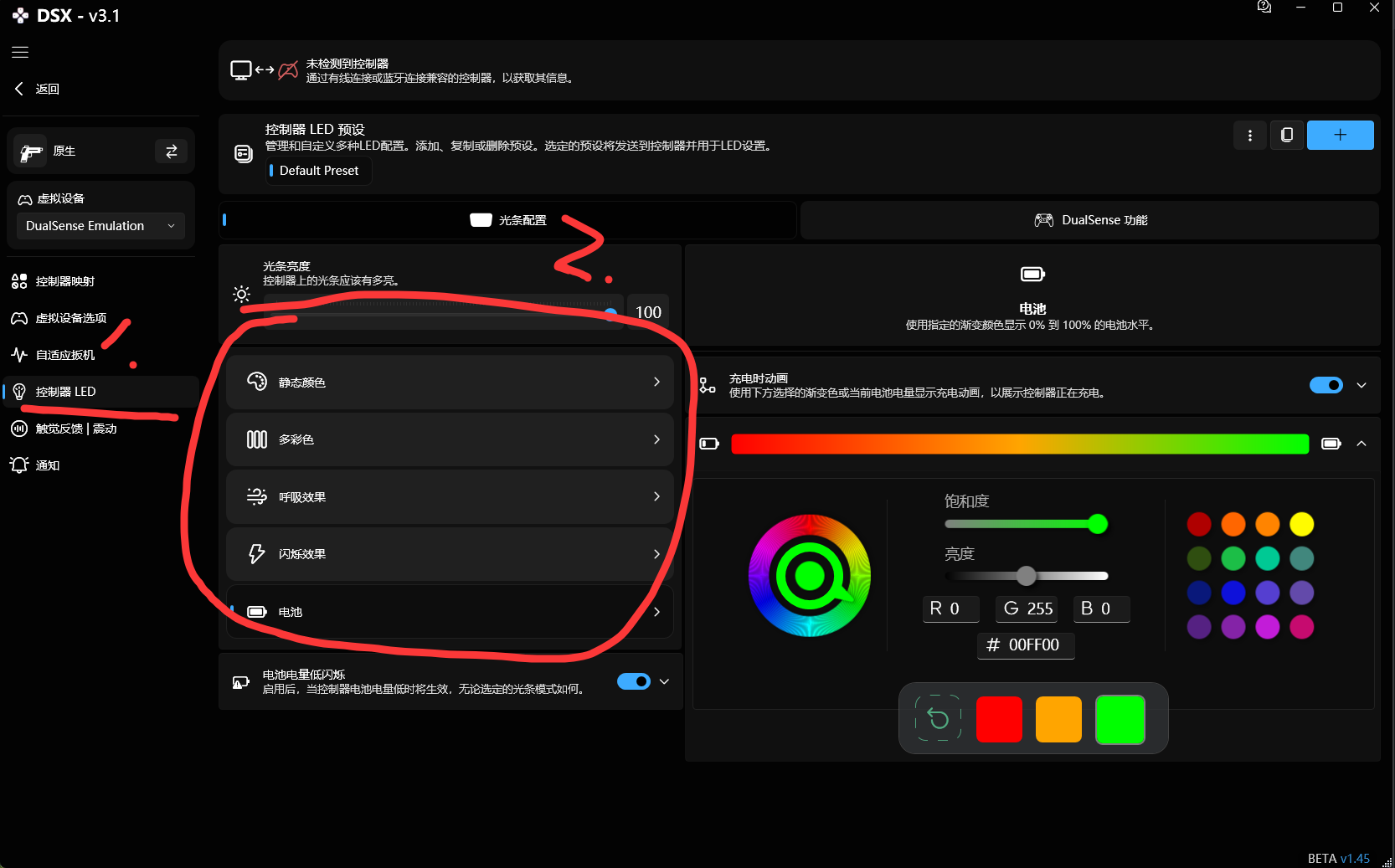Switch to 光条配置 tab

pyautogui.click(x=507, y=220)
